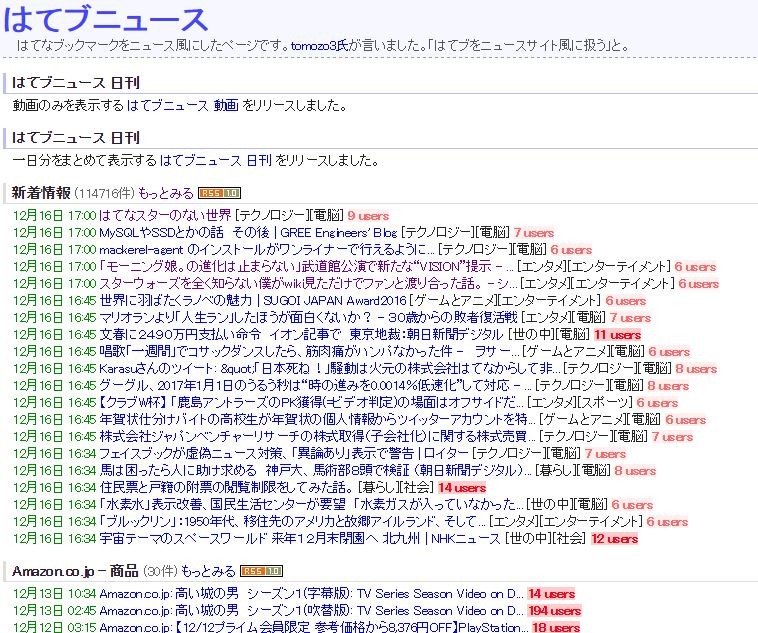Click the [暮らし][社会] tags on 住民票 row
758x633 pixels.
[x=396, y=487]
